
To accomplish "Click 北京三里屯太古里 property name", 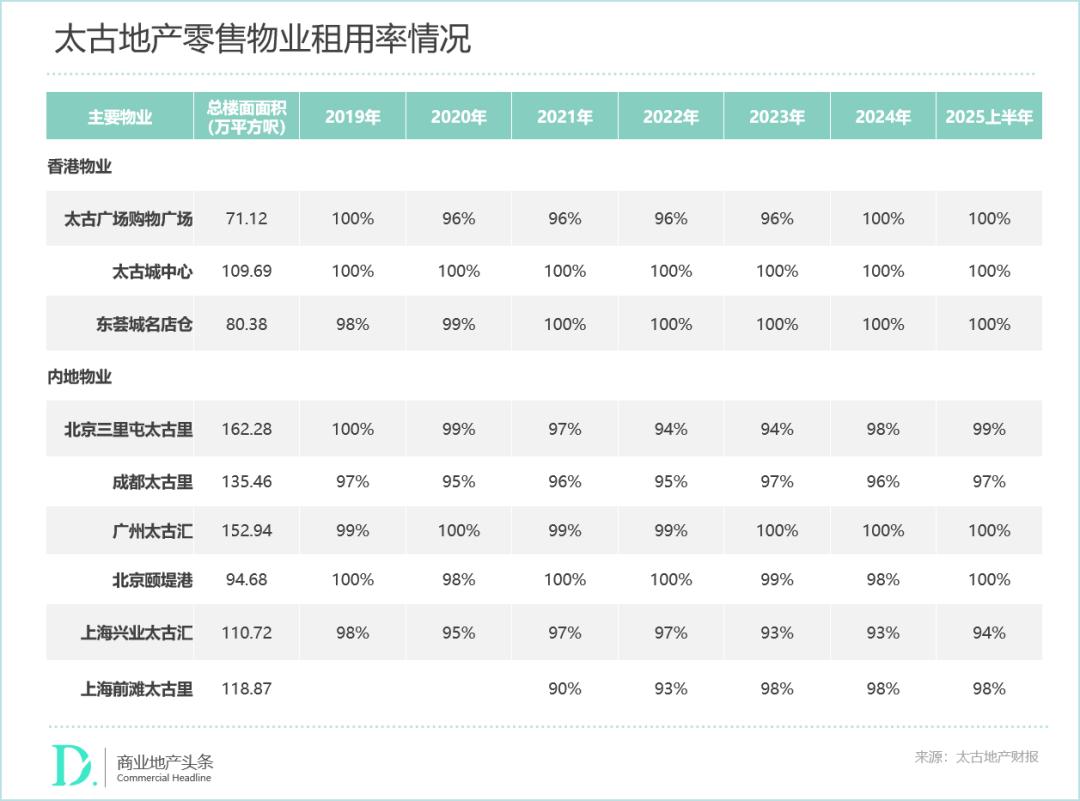I will point(128,429).
